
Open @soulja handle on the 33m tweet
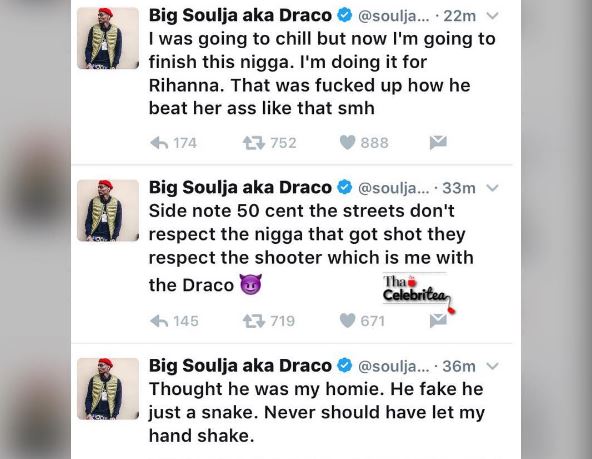click(393, 188)
